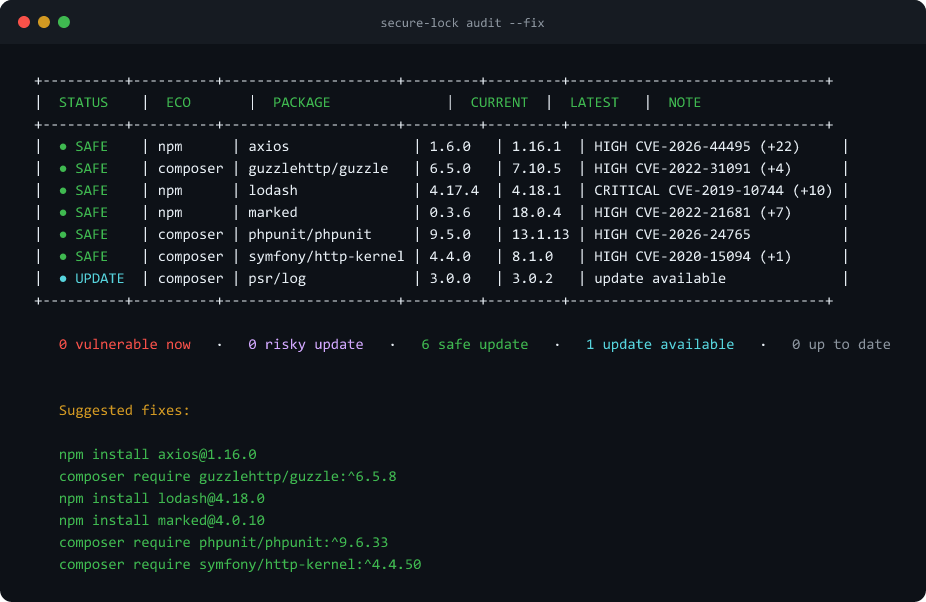Click the composer require phpunit/phpunit:^9.6.33 command
926x602 pixels.
coord(223,542)
